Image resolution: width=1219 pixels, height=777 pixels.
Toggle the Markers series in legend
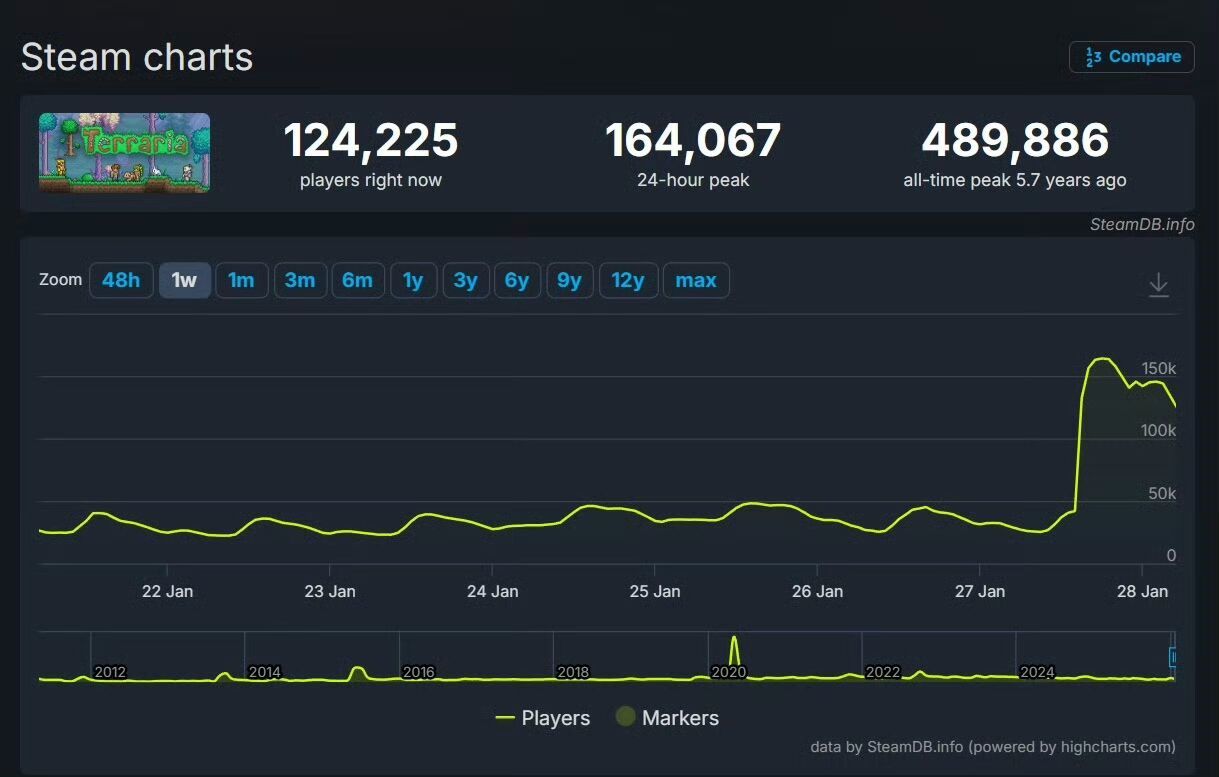pyautogui.click(x=667, y=718)
